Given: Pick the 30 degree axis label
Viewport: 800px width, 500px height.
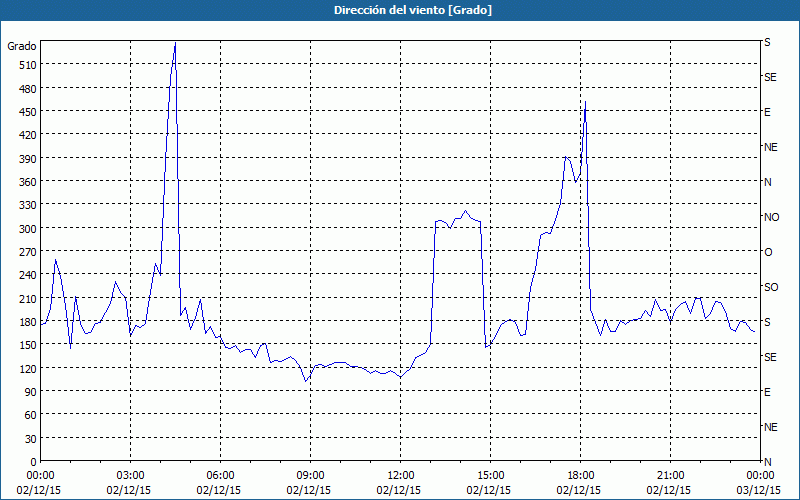Looking at the screenshot, I should (31, 439).
